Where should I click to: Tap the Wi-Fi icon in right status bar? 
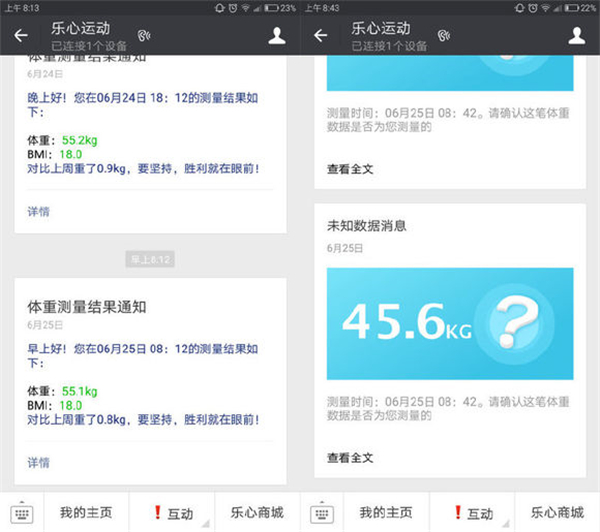click(546, 8)
